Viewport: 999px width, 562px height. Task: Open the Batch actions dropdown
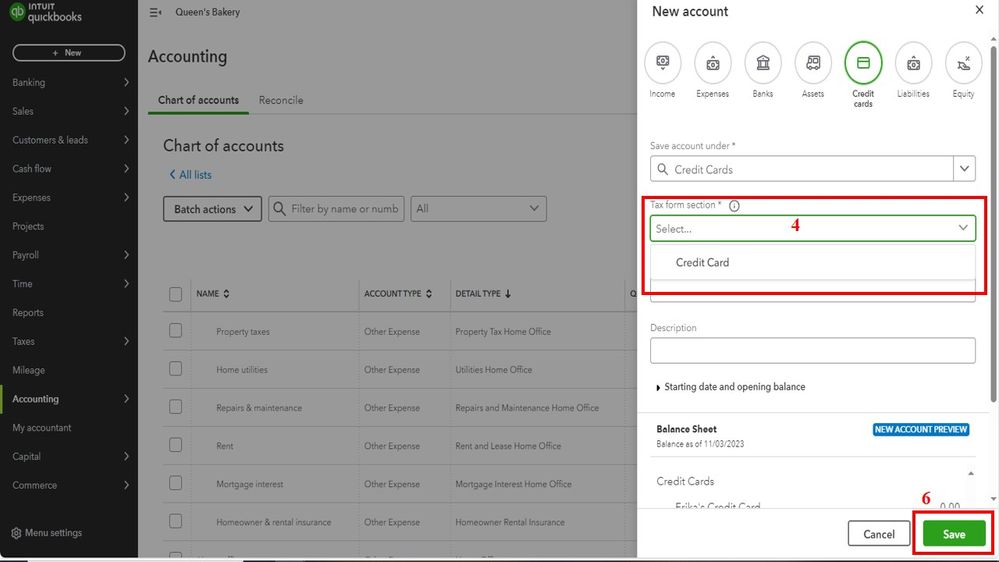pyautogui.click(x=212, y=209)
